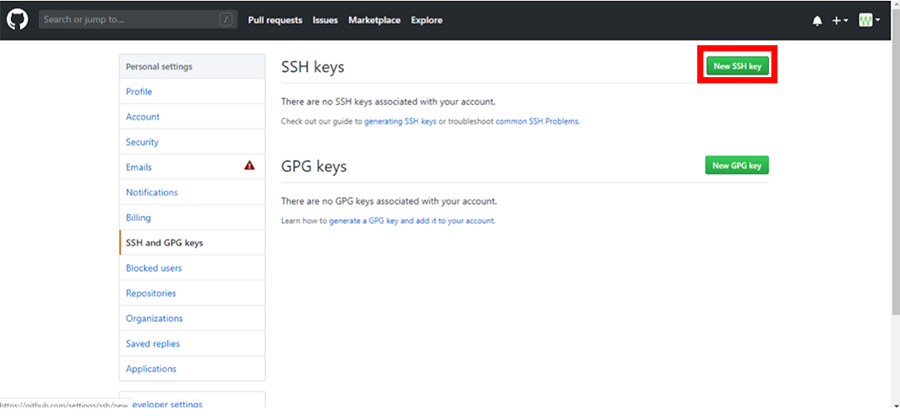This screenshot has height=416, width=900.
Task: Open Marketplace in top navigation
Action: point(374,20)
